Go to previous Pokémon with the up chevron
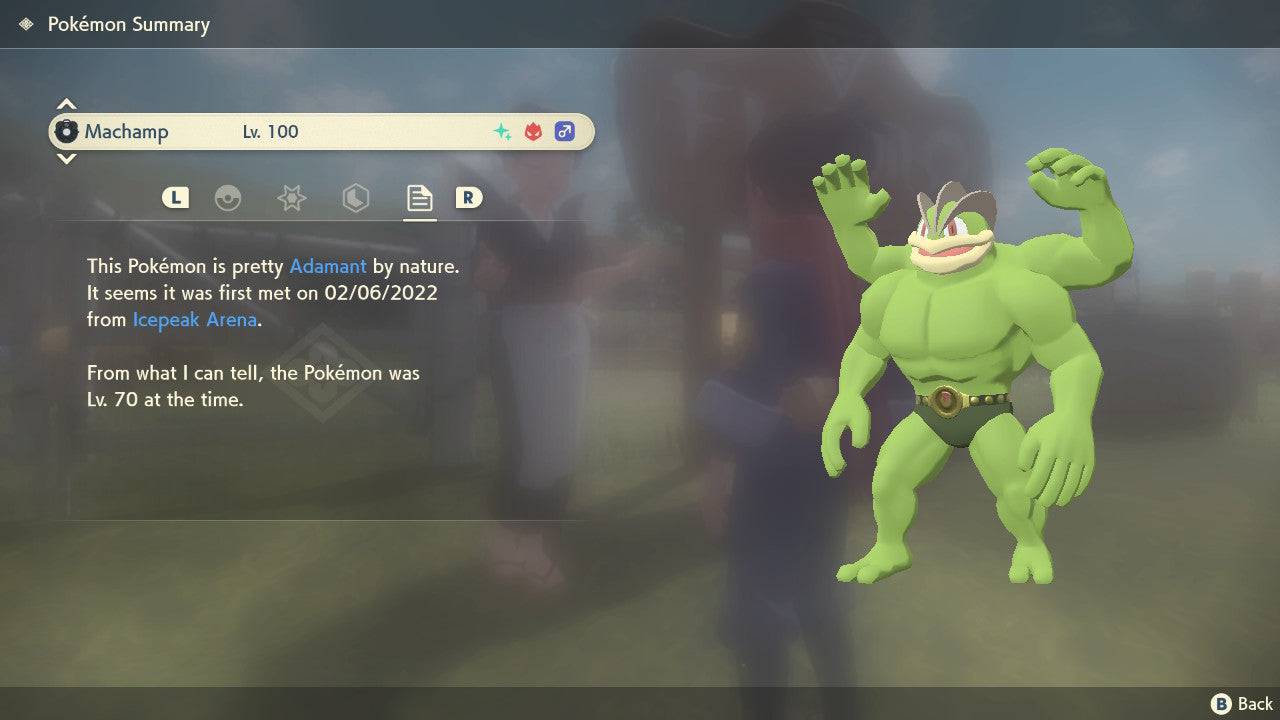 [x=66, y=105]
